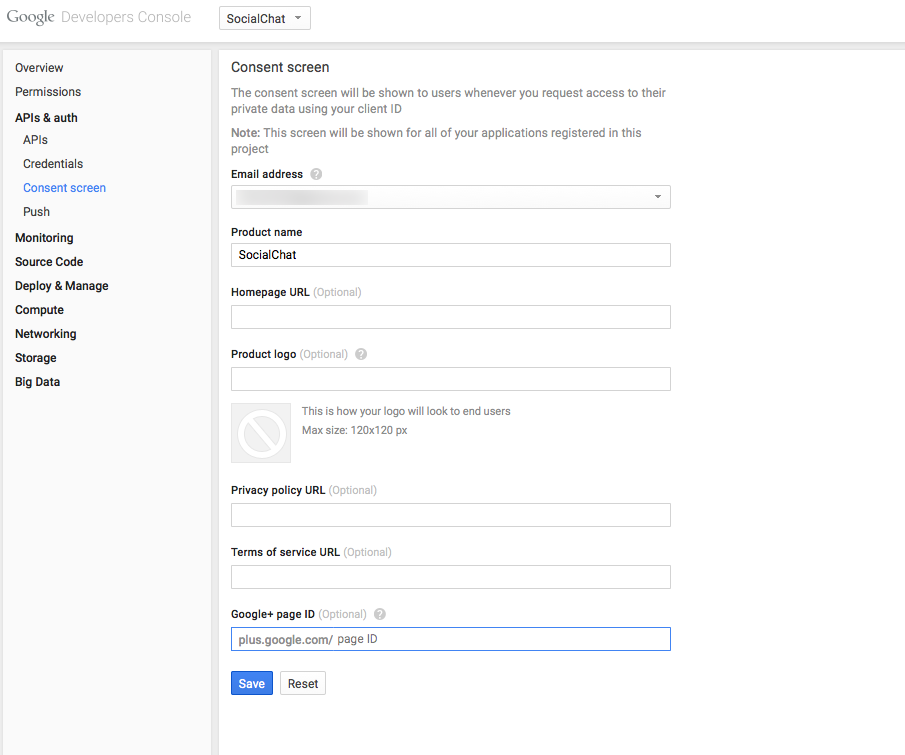The width and height of the screenshot is (905, 755).
Task: Select Credentials in the sidebar
Action: point(53,163)
